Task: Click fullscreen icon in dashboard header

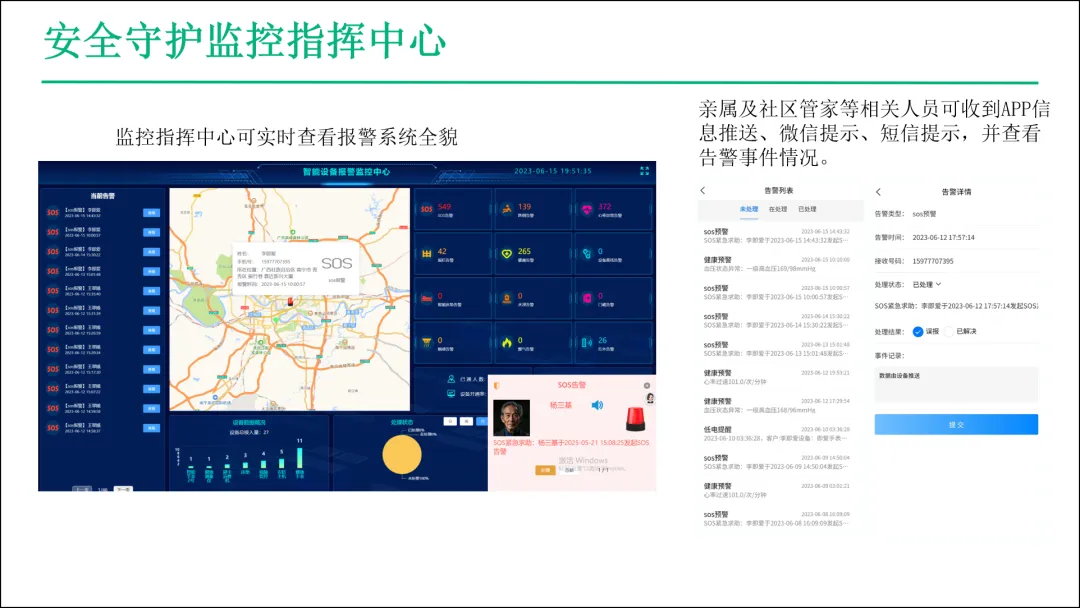Action: pos(644,171)
